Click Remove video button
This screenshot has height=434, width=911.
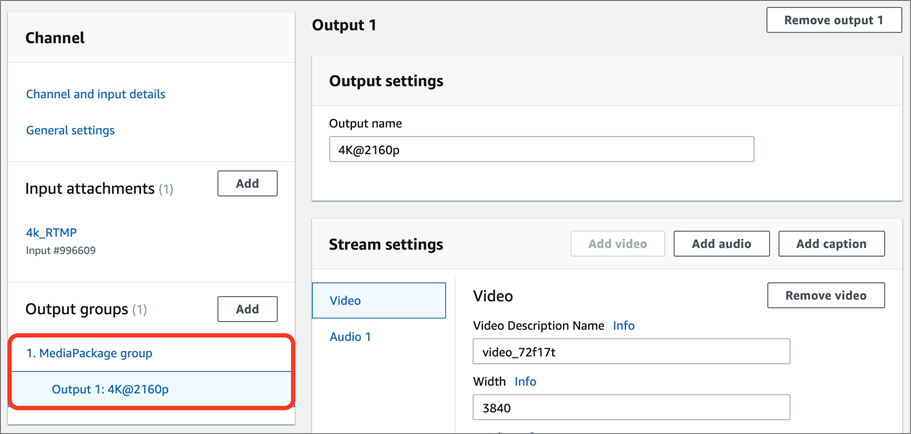click(x=826, y=295)
